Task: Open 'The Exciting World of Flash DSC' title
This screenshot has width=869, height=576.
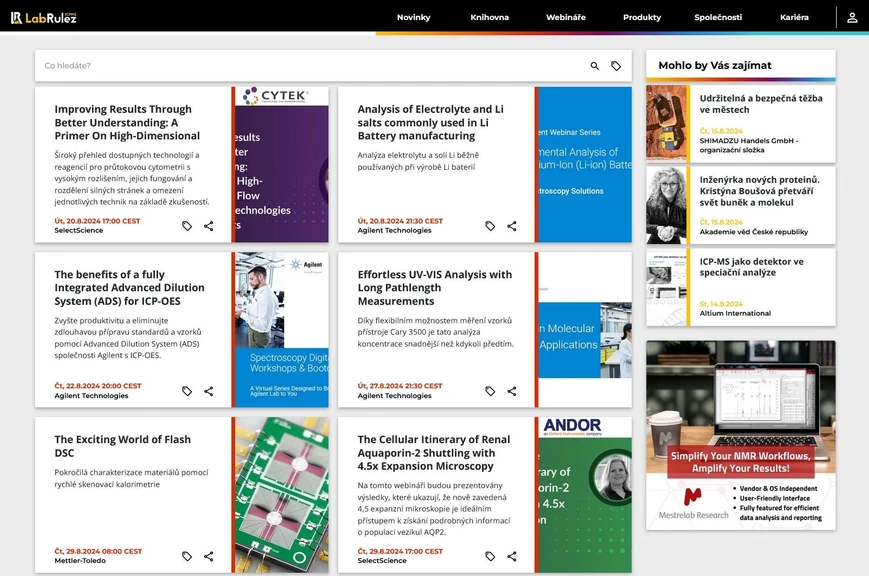Action: pyautogui.click(x=122, y=446)
